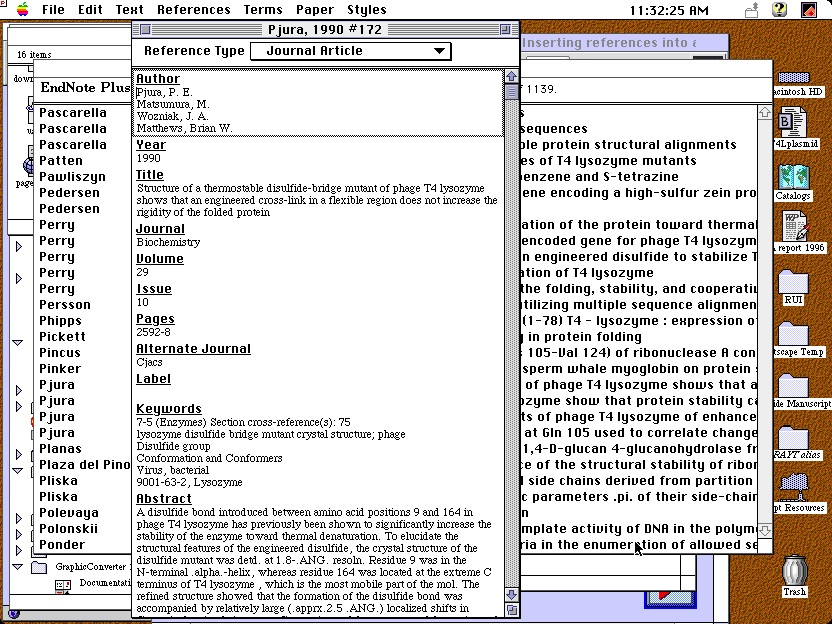Open the Paper menu
Image resolution: width=832 pixels, height=624 pixels.
coord(315,10)
